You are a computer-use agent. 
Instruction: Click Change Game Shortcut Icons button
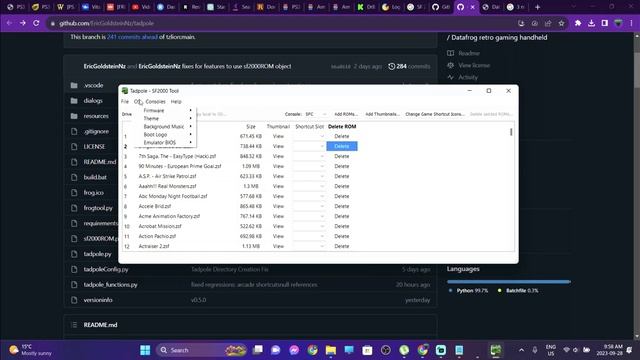click(435, 114)
